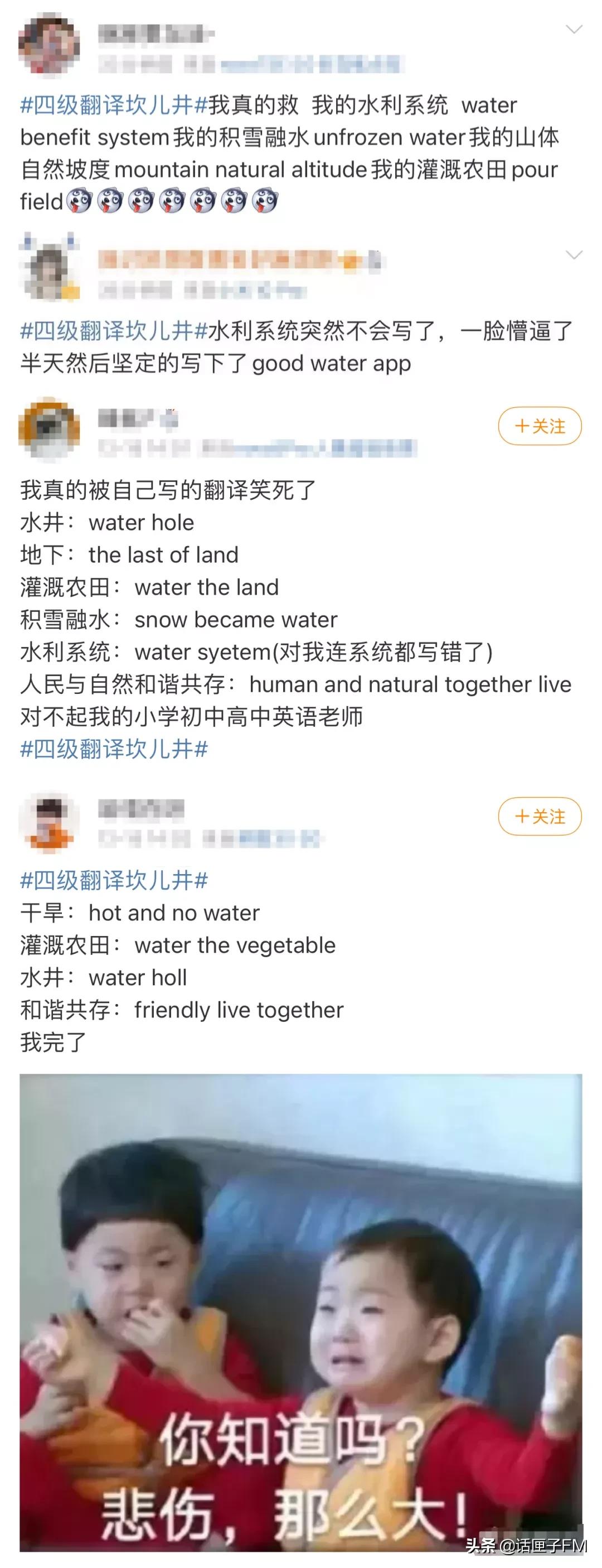This screenshot has height=1568, width=602.
Task: Tap the hashtag preceding "水利系统突然不会写了"
Action: pyautogui.click(x=114, y=331)
